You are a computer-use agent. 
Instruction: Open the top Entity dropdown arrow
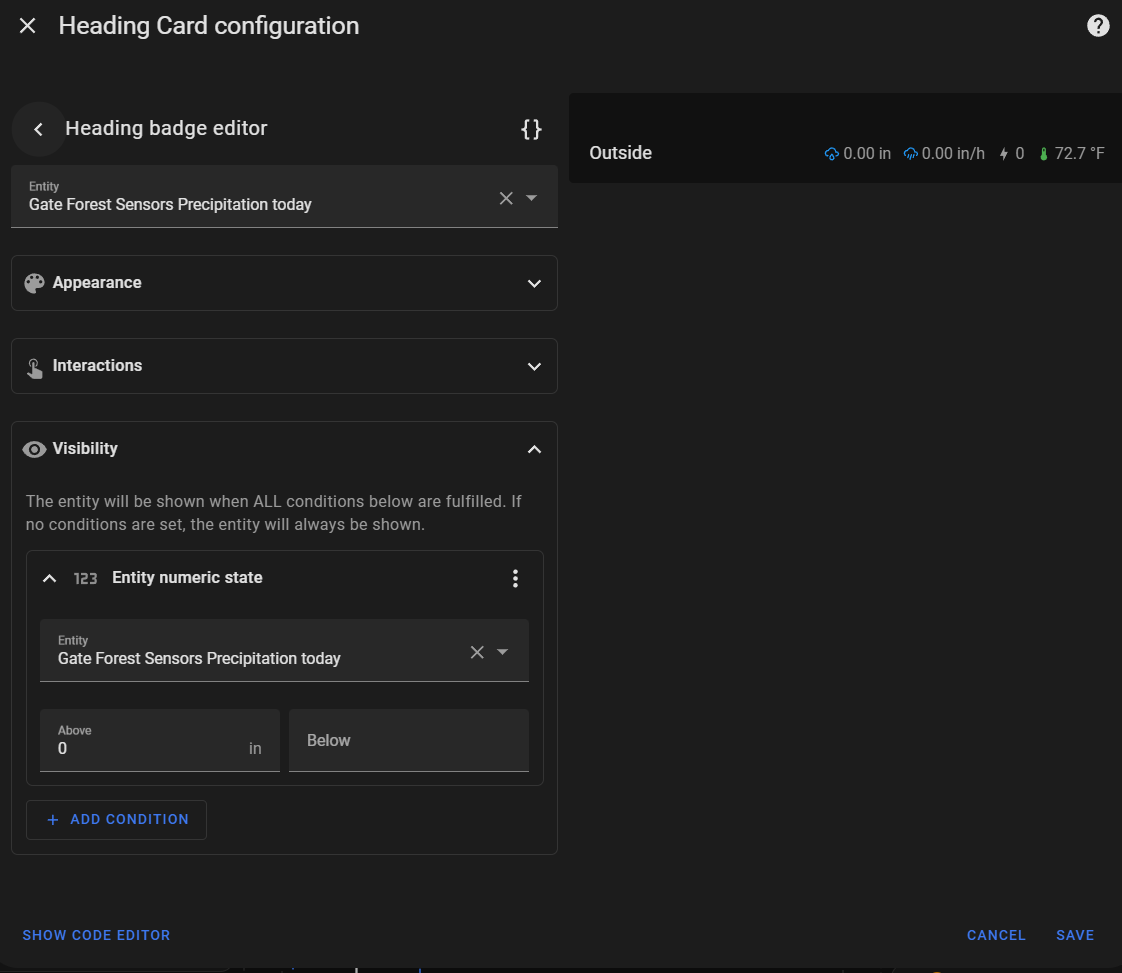point(532,198)
